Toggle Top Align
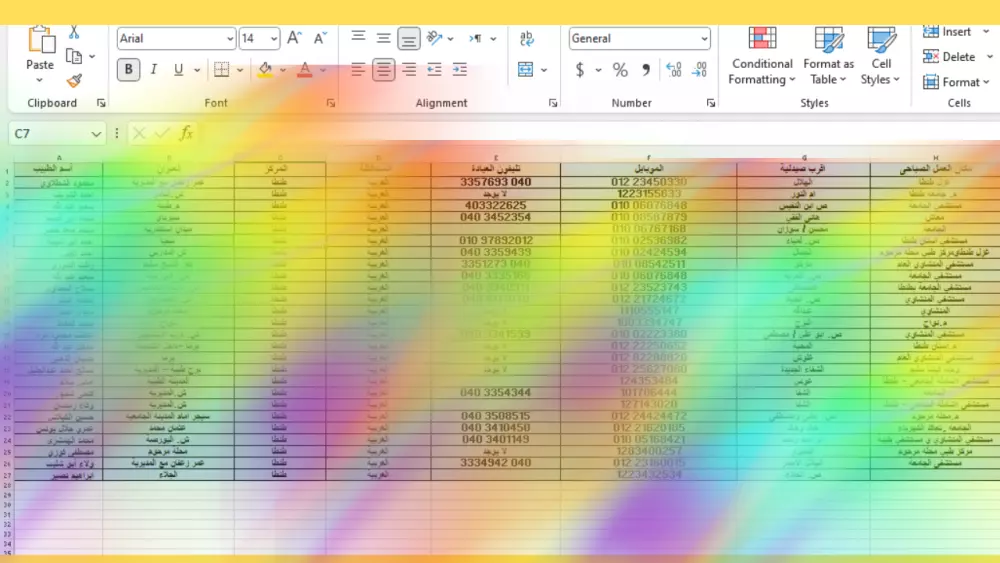The width and height of the screenshot is (1000, 563). tap(358, 38)
